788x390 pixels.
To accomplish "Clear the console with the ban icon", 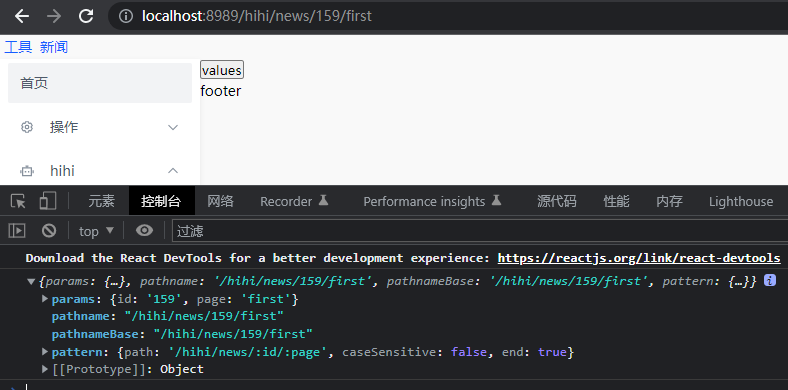I will pos(49,231).
